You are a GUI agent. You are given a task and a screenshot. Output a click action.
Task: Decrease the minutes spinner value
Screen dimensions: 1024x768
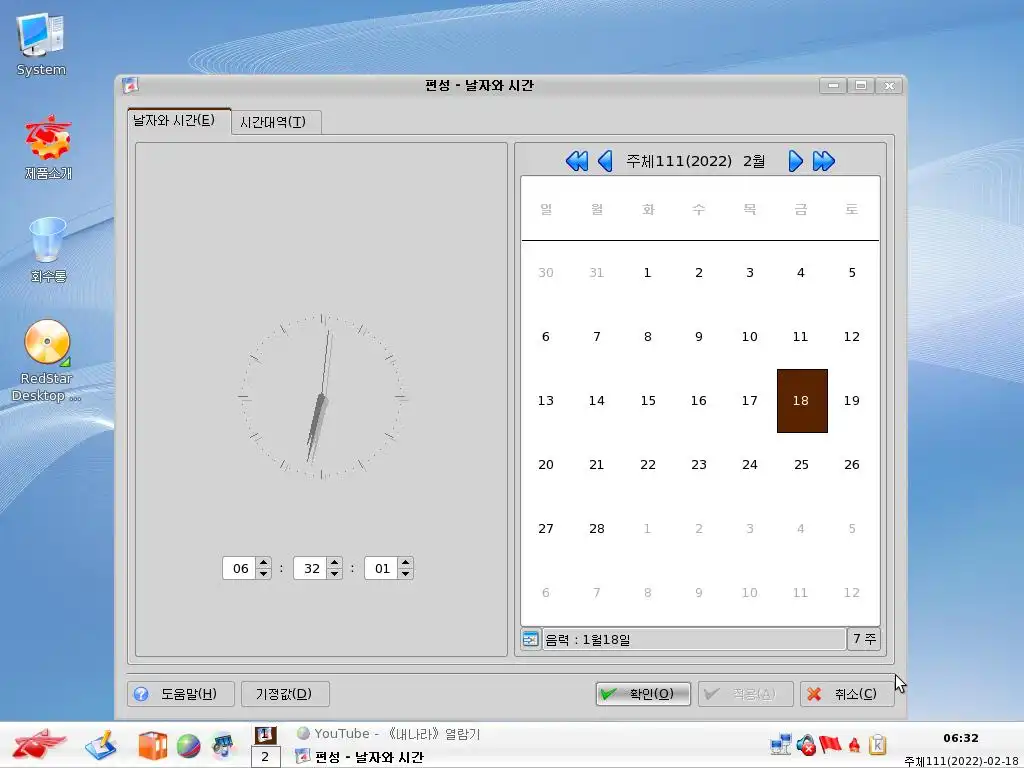(334, 573)
